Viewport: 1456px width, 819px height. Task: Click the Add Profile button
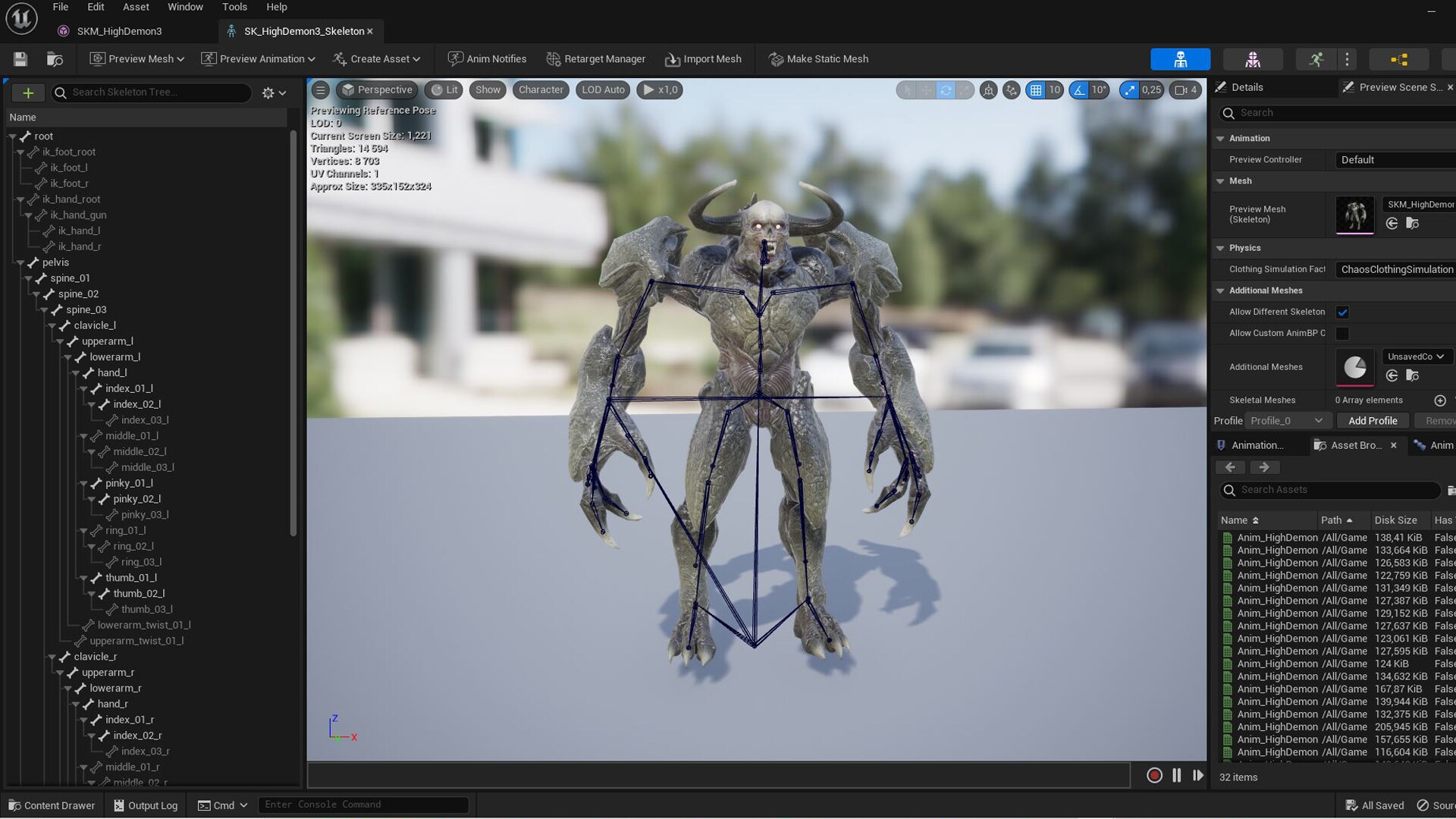point(1373,420)
